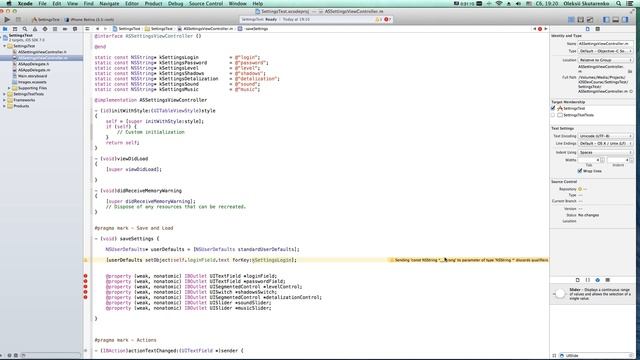Show the Code Snippet library icon
640x360 pixels.
coord(588,280)
